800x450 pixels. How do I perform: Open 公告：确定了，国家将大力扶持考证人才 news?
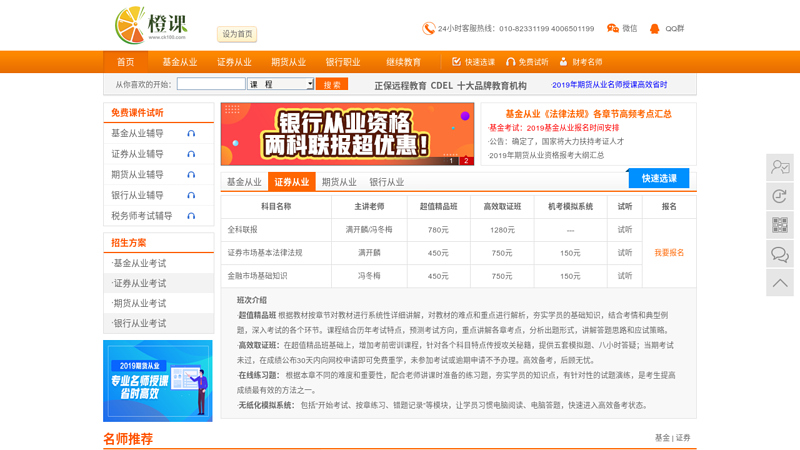(556, 141)
